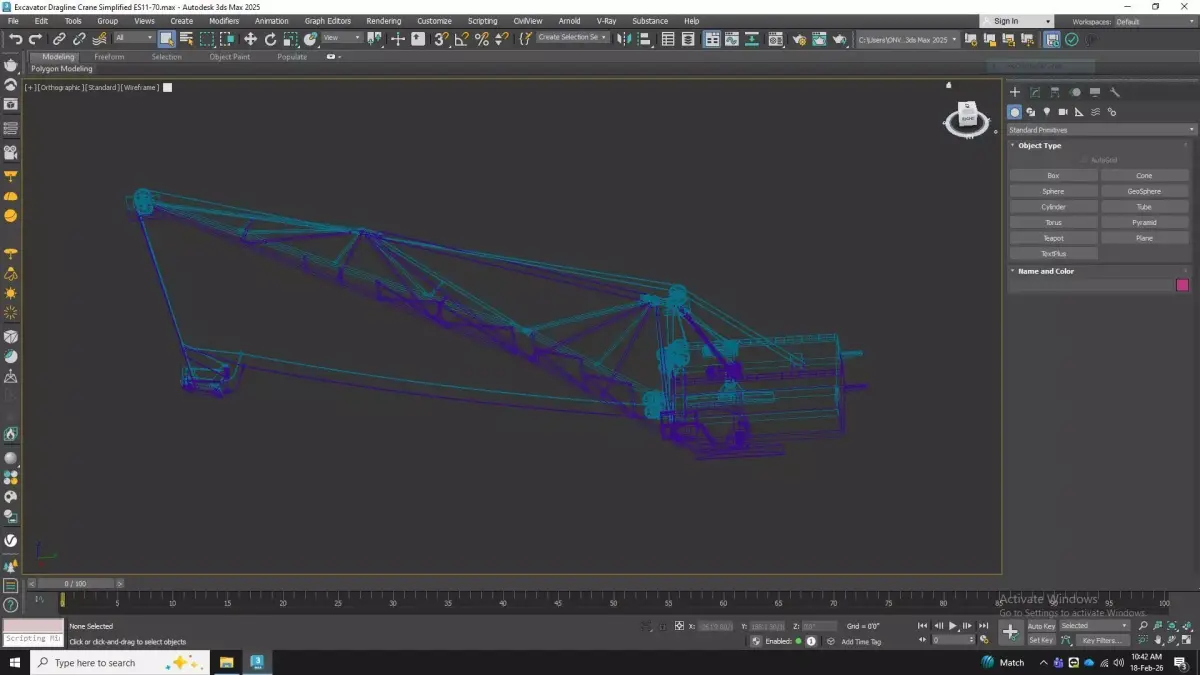
Task: Click the TextPlus button
Action: (1053, 254)
